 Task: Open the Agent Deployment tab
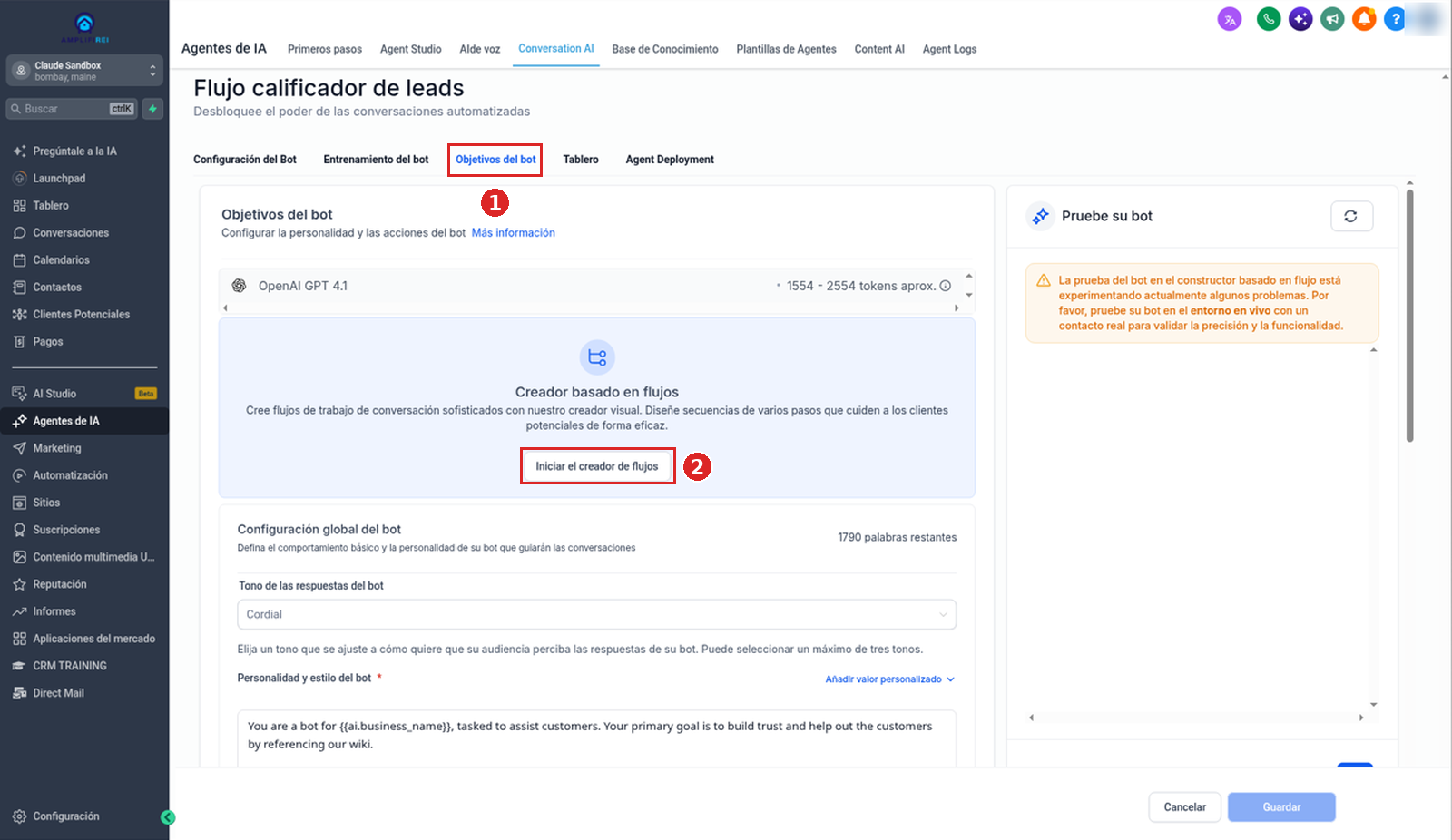point(670,160)
